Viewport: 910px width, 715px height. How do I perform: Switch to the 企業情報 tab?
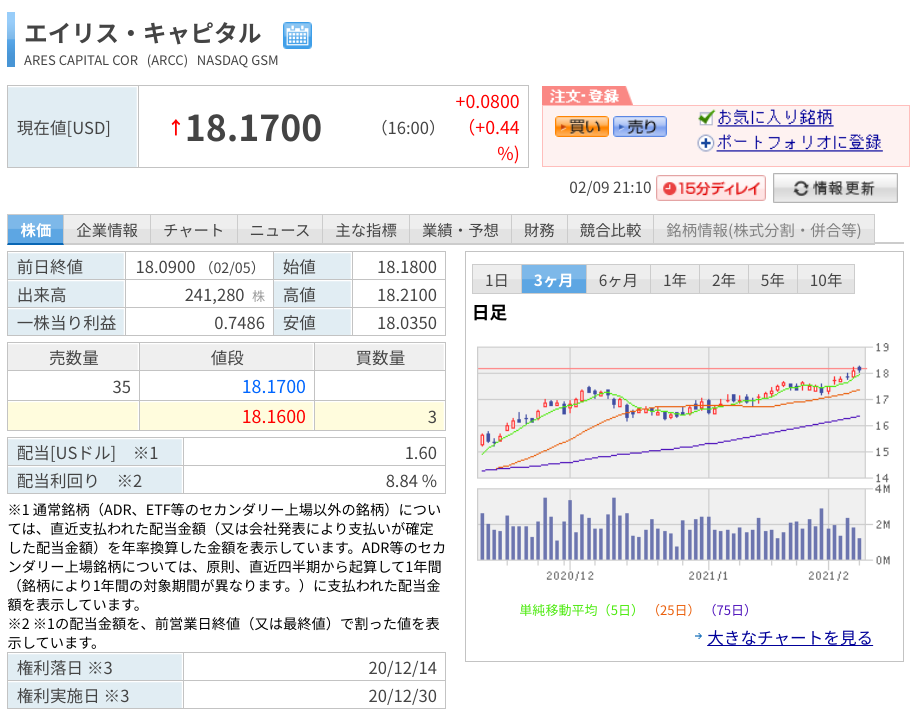(107, 230)
